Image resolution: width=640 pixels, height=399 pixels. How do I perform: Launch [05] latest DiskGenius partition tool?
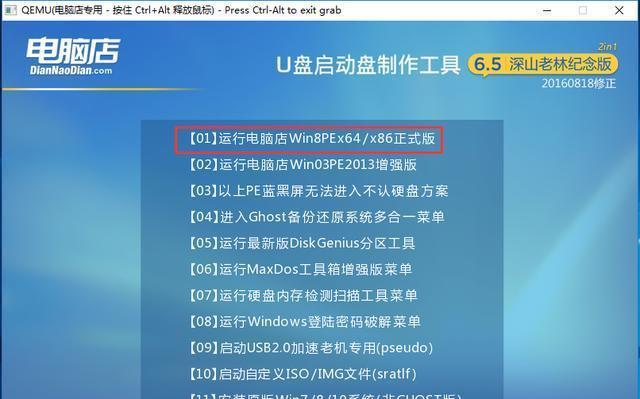pos(302,243)
